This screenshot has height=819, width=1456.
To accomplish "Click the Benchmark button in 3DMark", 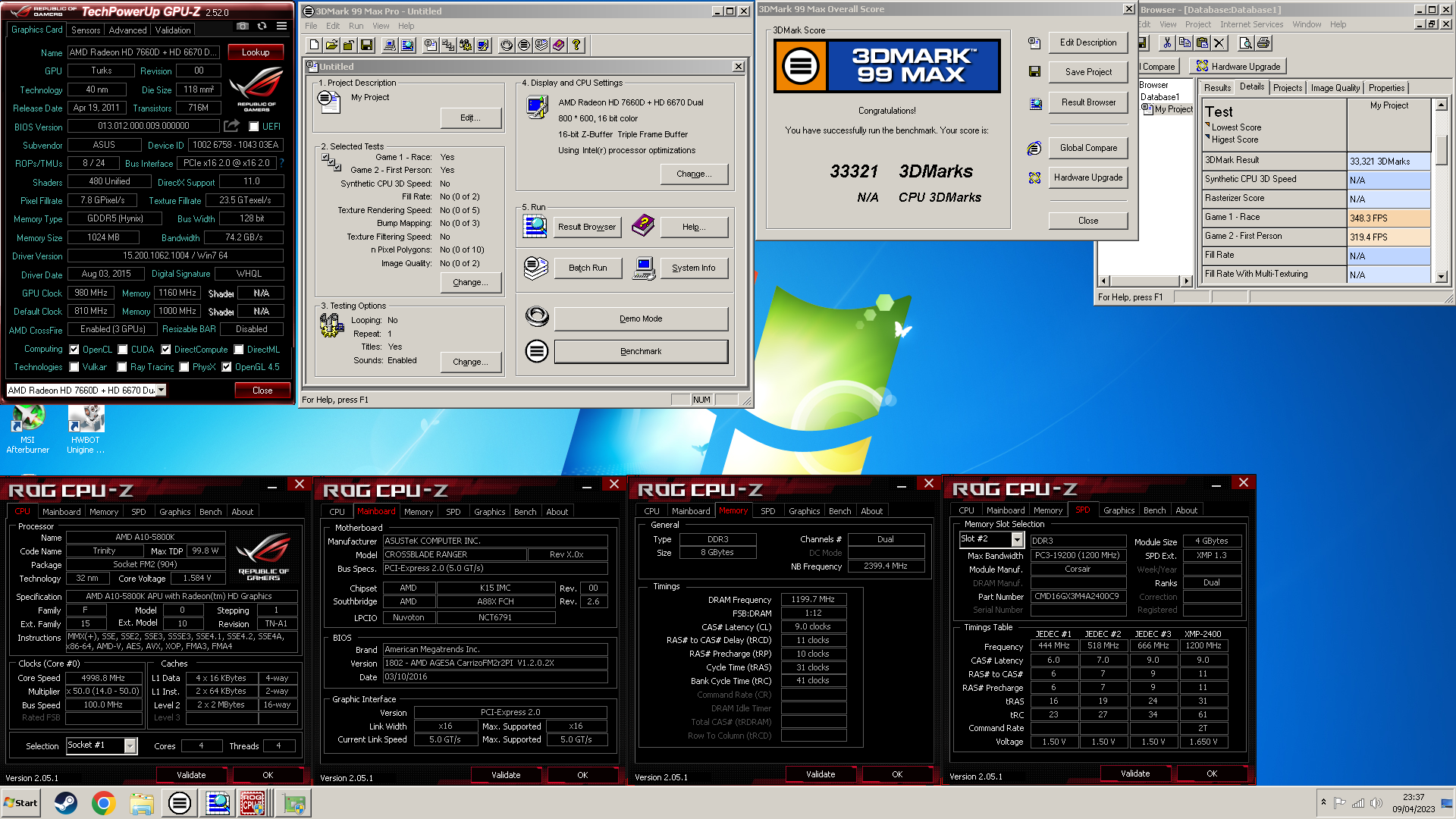I will point(641,351).
